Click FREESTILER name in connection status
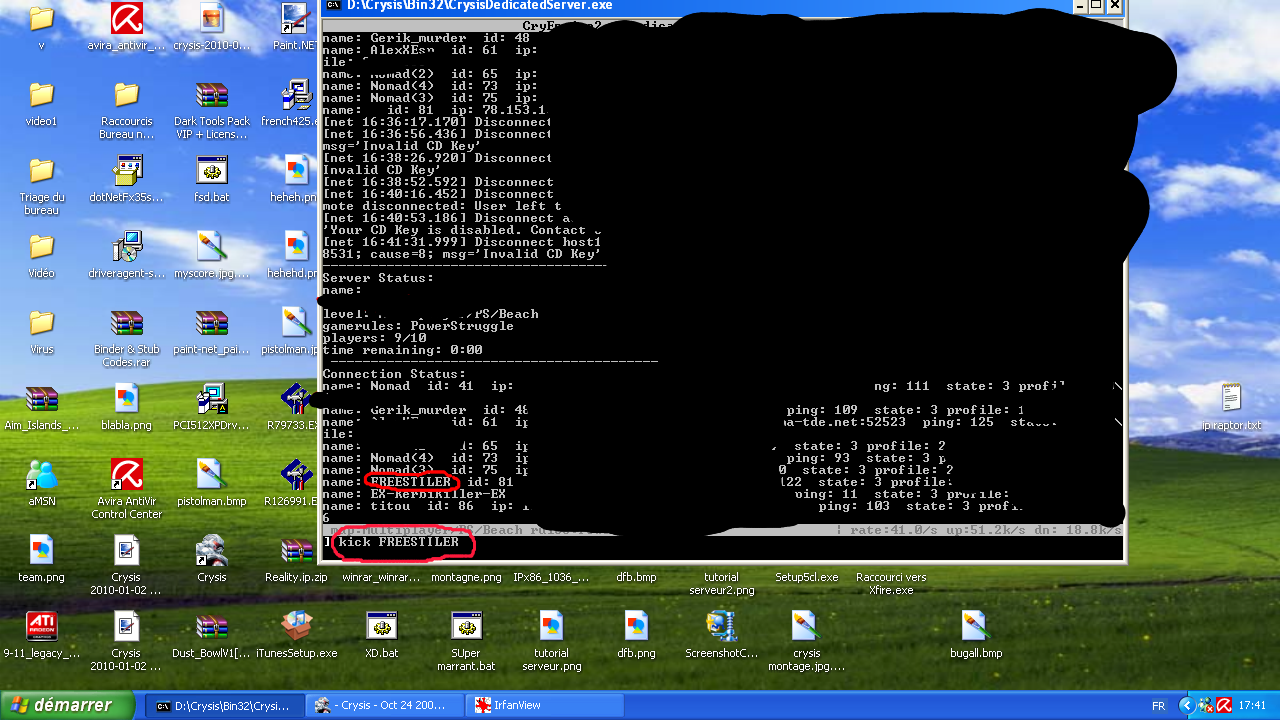The height and width of the screenshot is (720, 1280). click(410, 482)
